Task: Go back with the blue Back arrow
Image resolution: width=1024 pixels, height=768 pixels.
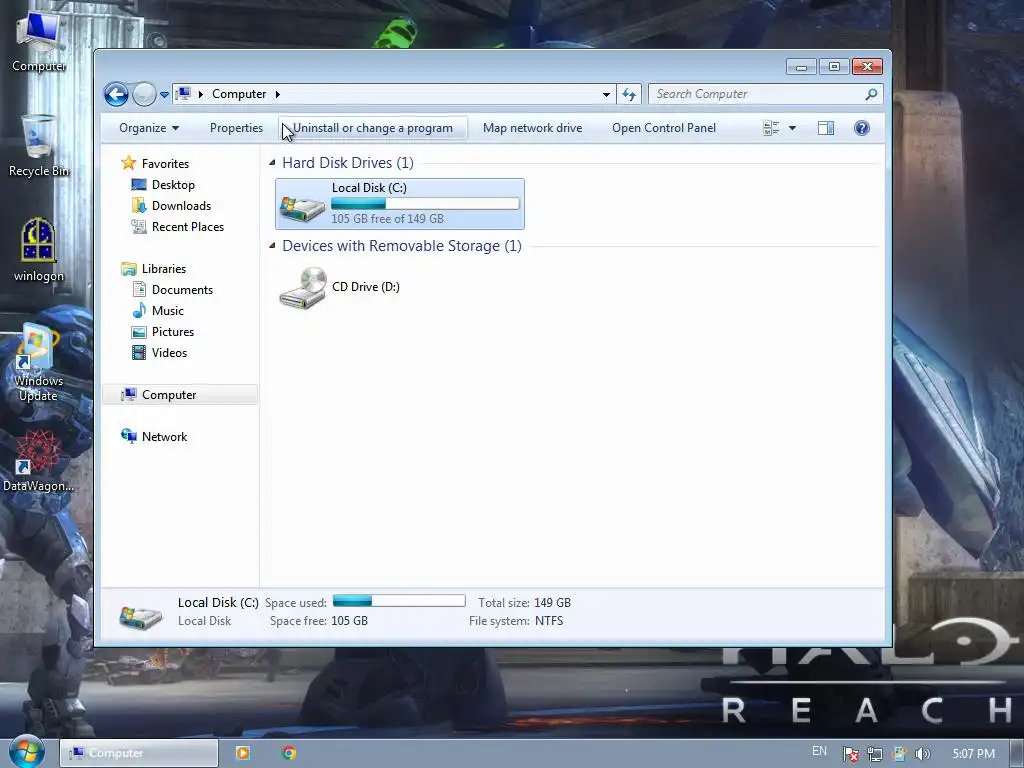Action: pyautogui.click(x=116, y=95)
